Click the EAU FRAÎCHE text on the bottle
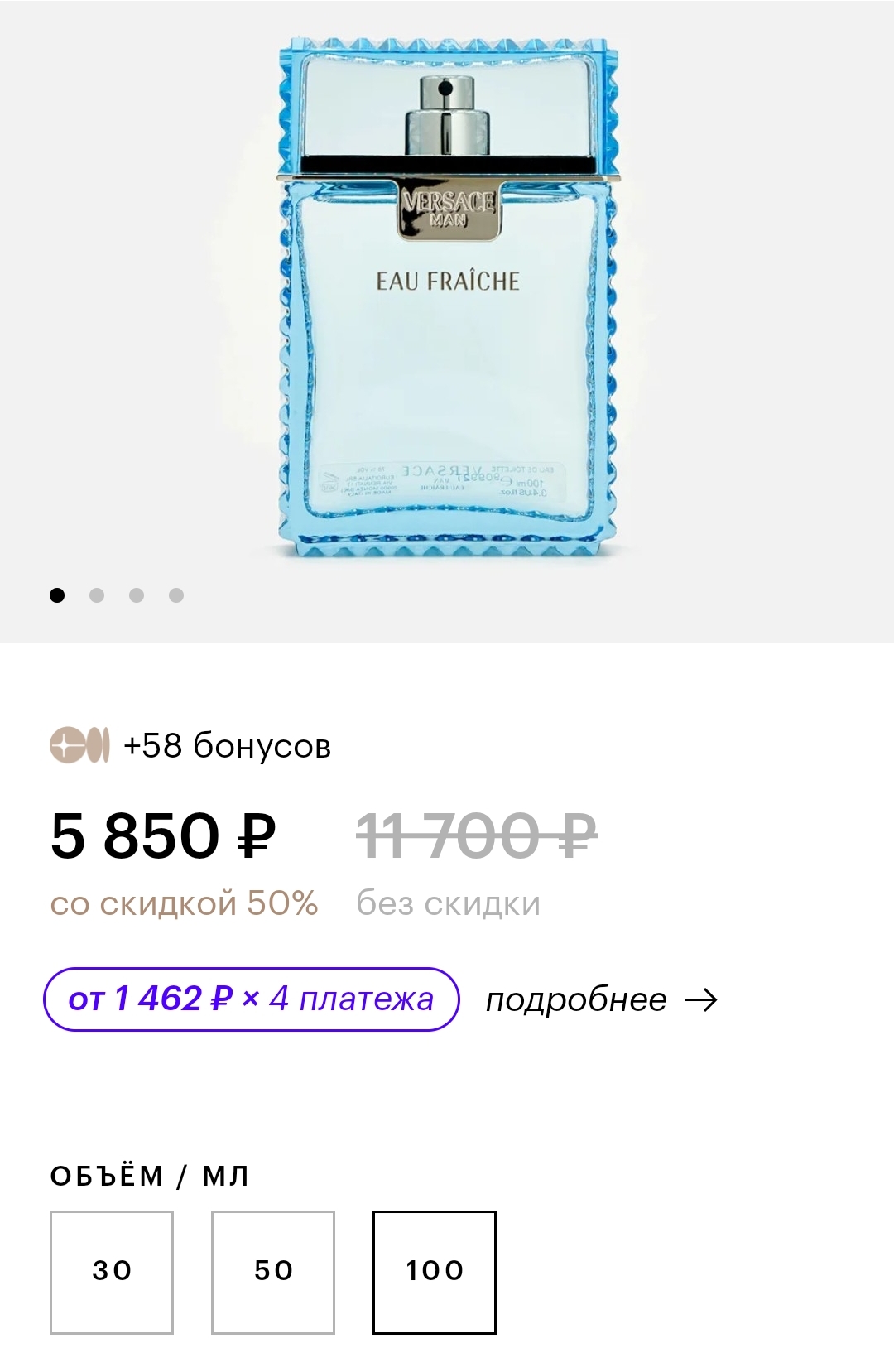894x1372 pixels. (x=448, y=282)
